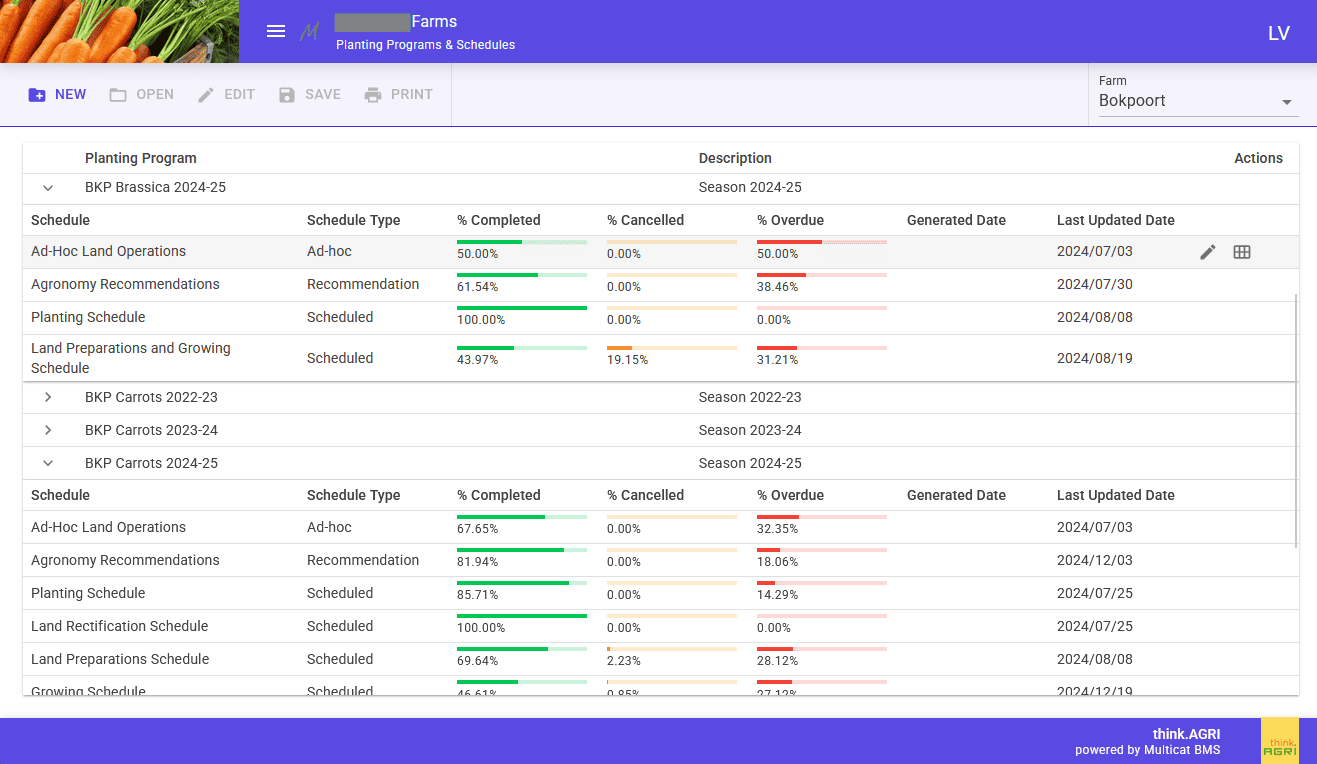Click the OPEN toolbar button
This screenshot has height=764, width=1317.
[141, 95]
